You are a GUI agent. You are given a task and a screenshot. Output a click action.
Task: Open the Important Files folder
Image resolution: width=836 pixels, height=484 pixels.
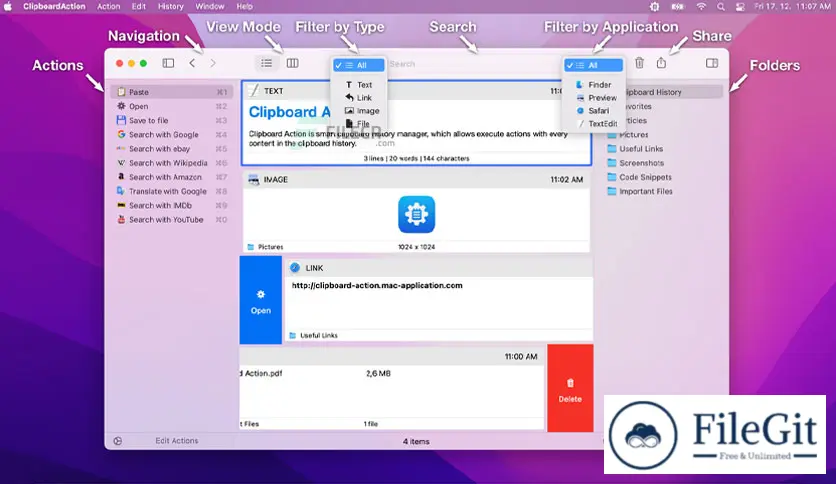click(665, 191)
